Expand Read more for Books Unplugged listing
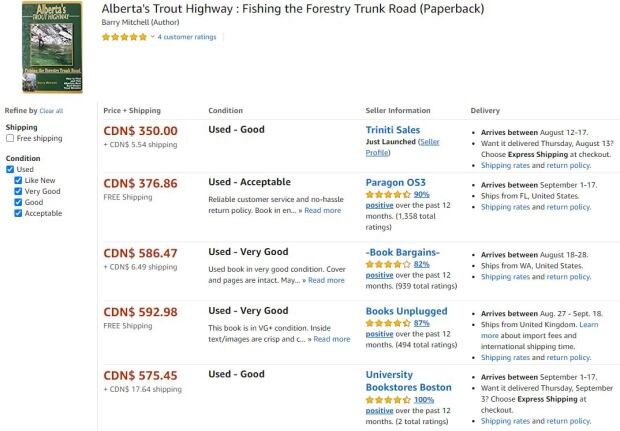Image resolution: width=620 pixels, height=431 pixels. click(x=332, y=339)
